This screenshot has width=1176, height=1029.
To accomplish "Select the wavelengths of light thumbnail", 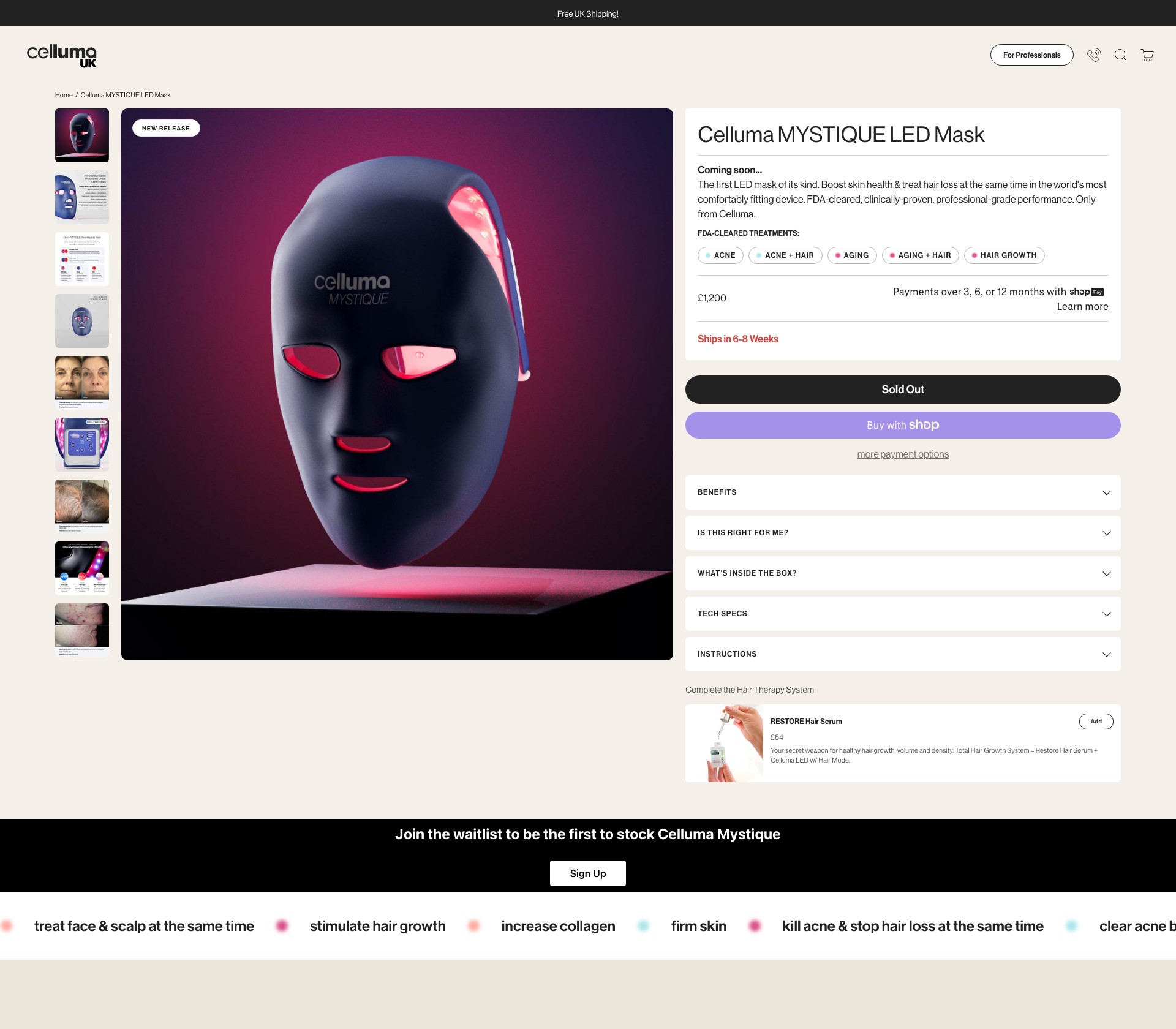I will pos(82,568).
